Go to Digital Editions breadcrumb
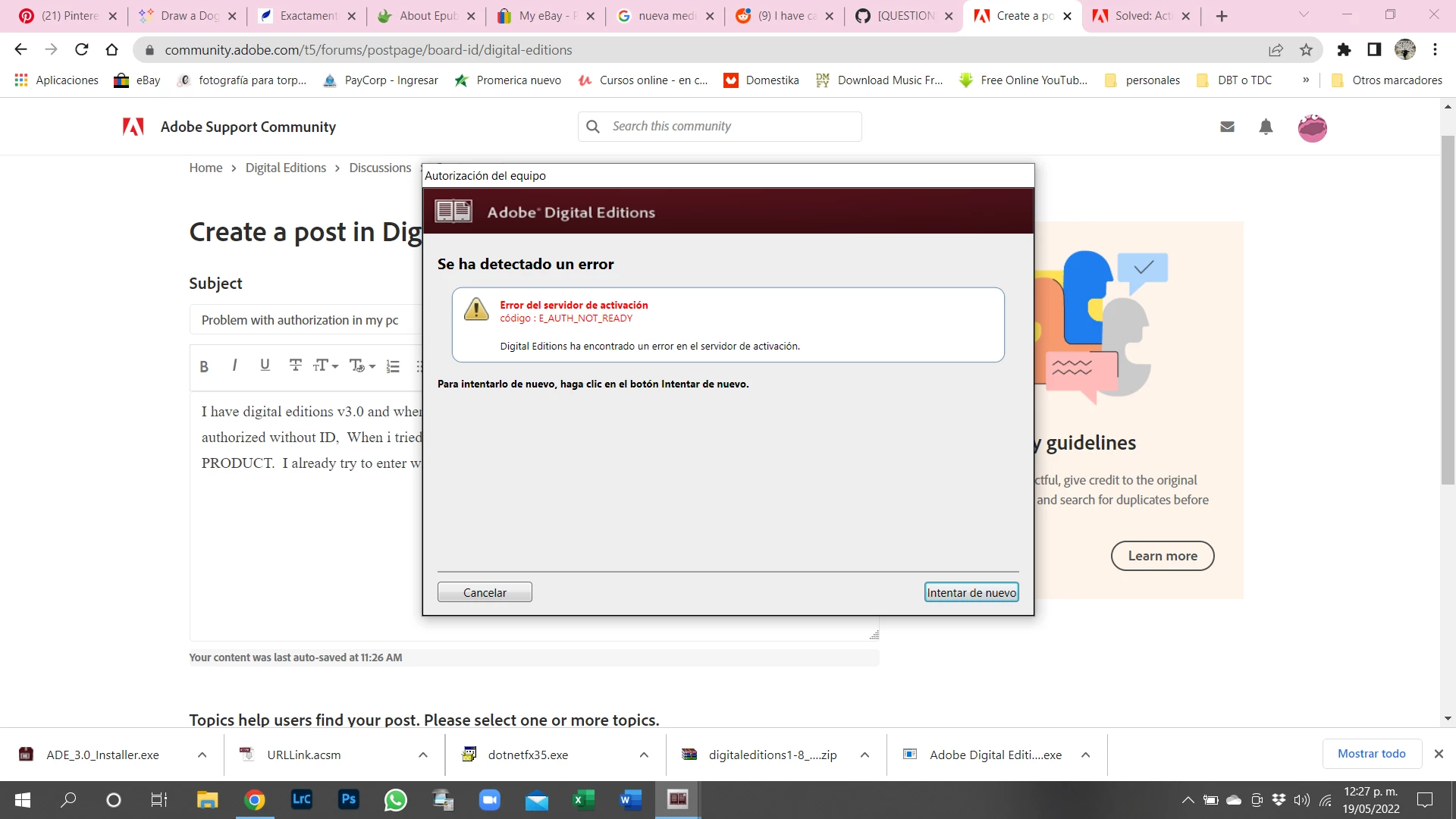Viewport: 1456px width, 819px height. (x=285, y=168)
